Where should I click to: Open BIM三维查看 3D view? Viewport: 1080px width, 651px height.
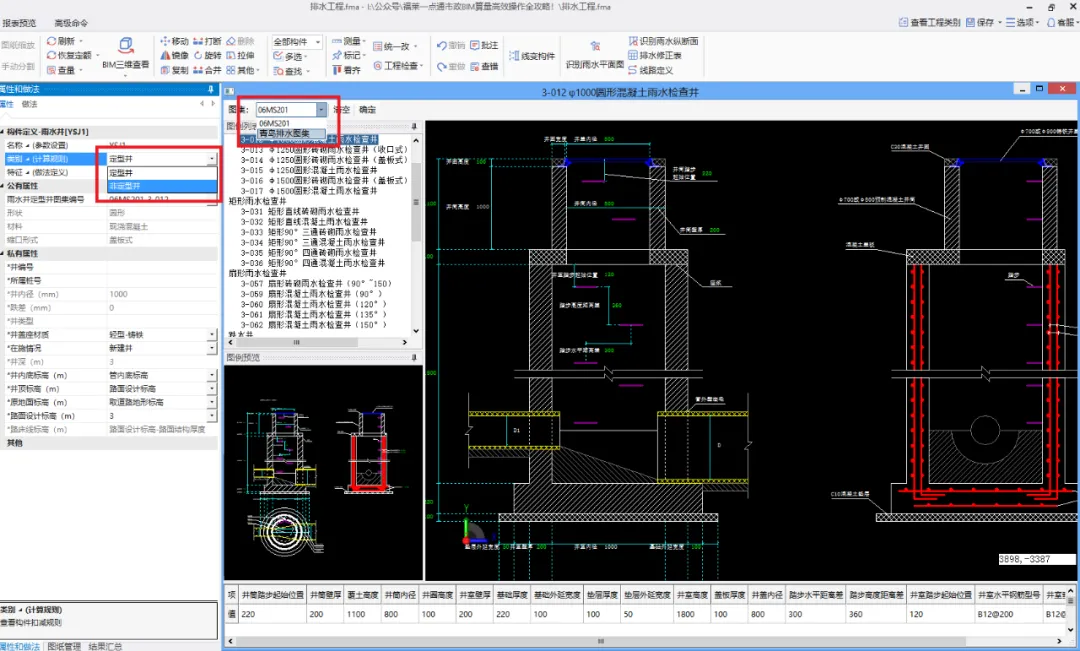125,52
